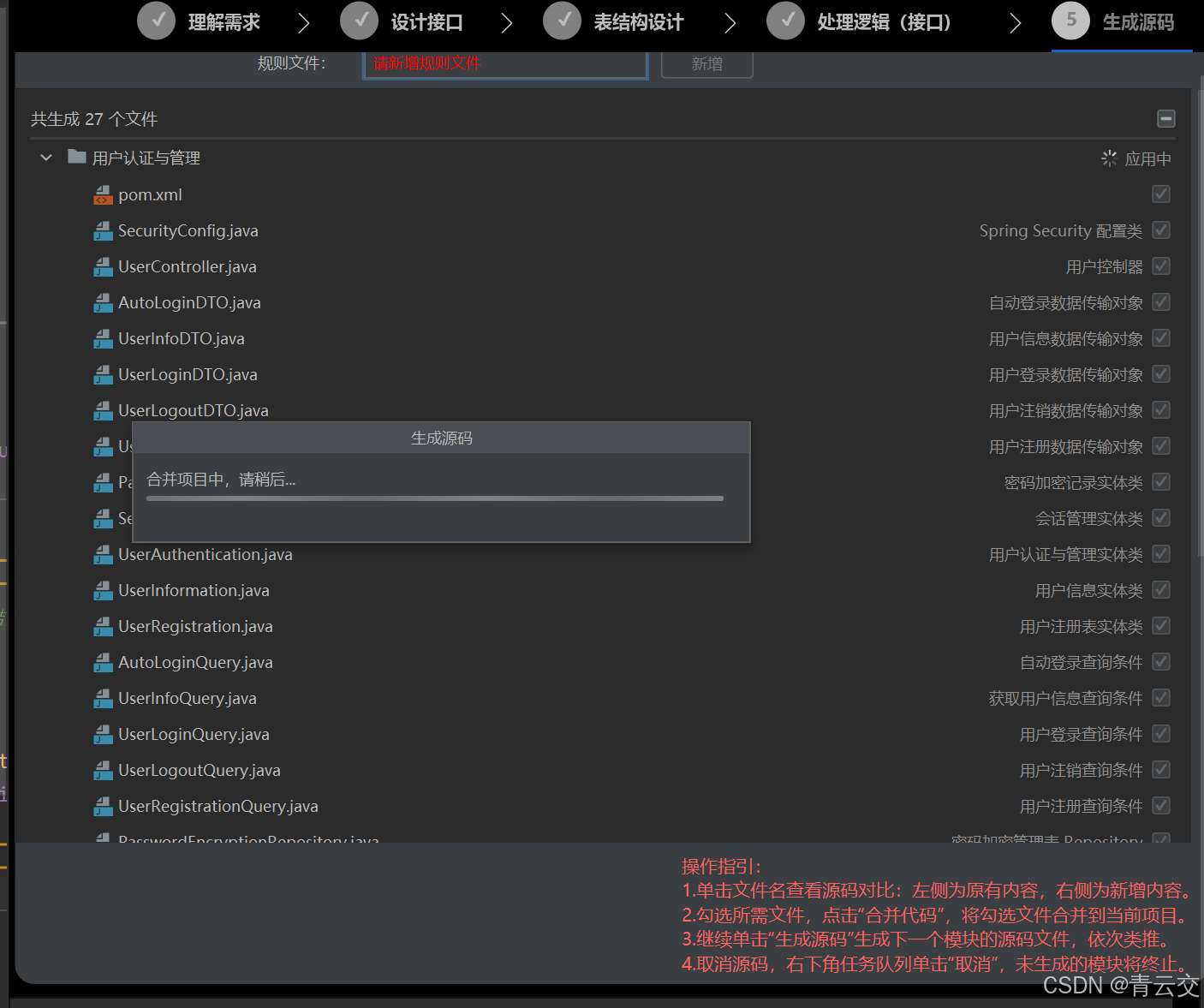The image size is (1204, 1008).
Task: Click the UserRegistration.java file icon
Action: tap(103, 627)
